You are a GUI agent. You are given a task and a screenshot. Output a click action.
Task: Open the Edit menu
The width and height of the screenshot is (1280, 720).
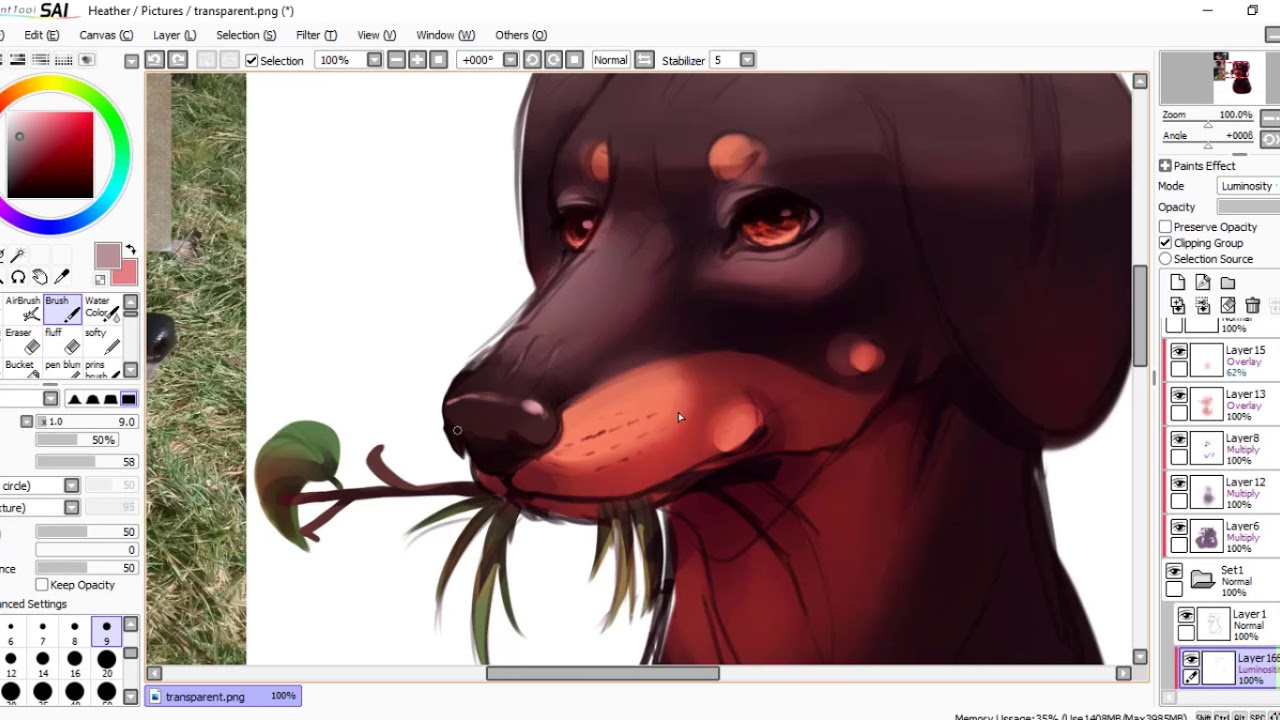click(41, 35)
